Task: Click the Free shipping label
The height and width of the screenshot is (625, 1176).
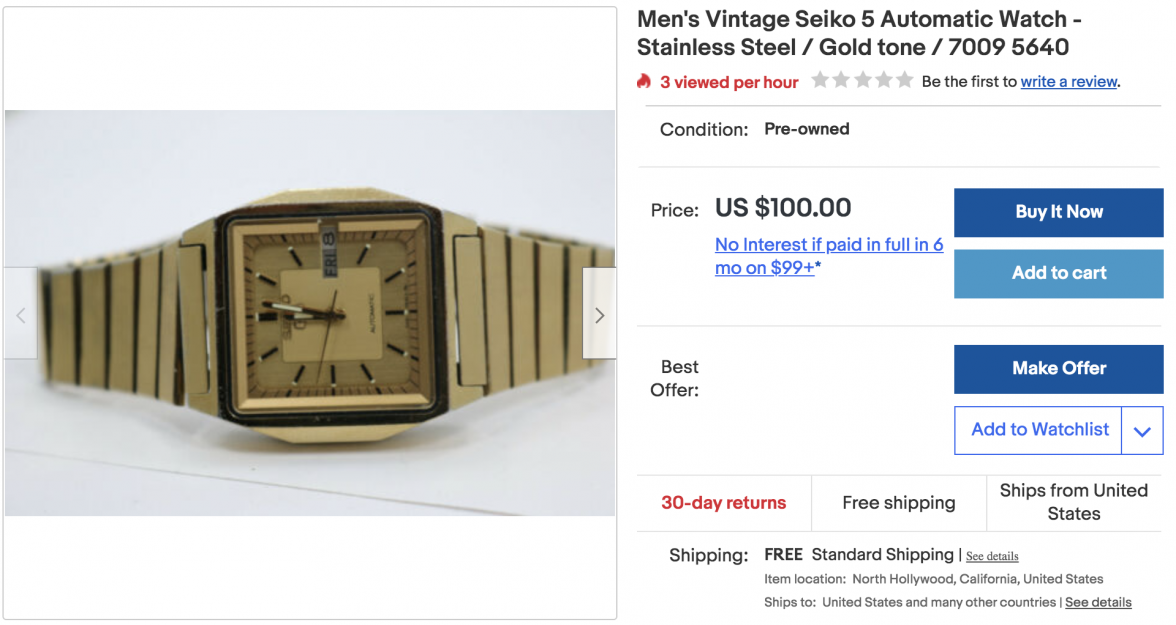Action: 898,503
